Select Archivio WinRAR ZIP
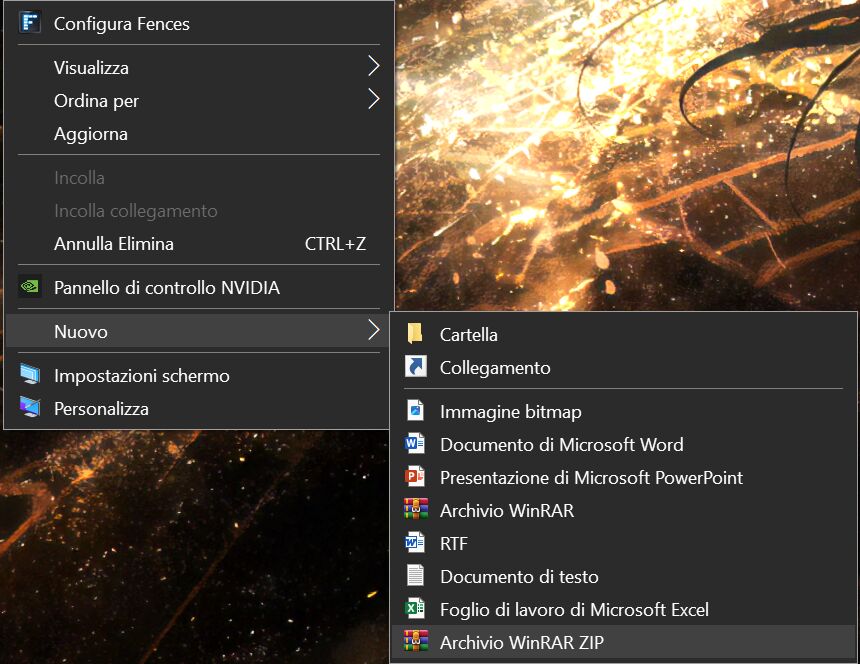Viewport: 860px width, 664px height. (624, 642)
